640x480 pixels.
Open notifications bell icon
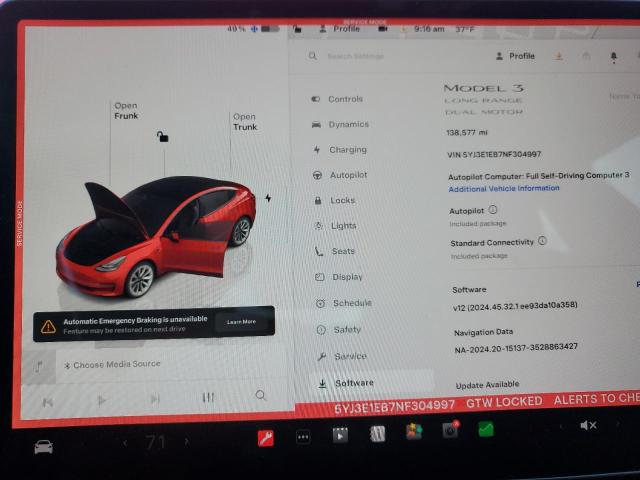point(613,57)
